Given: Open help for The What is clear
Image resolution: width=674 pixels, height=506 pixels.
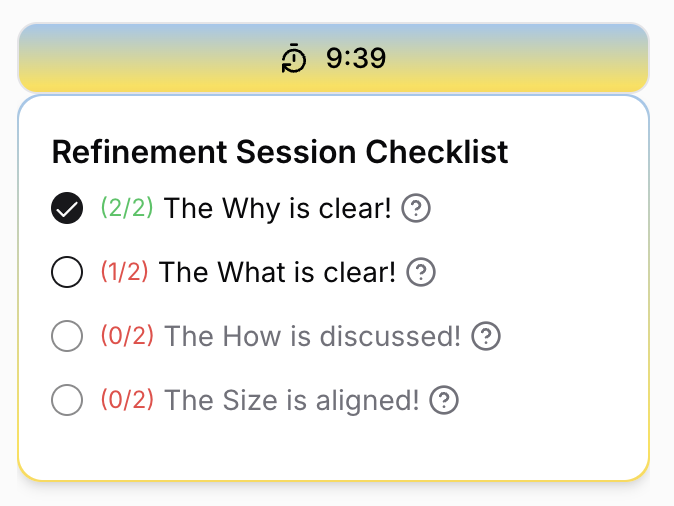Looking at the screenshot, I should pyautogui.click(x=422, y=272).
